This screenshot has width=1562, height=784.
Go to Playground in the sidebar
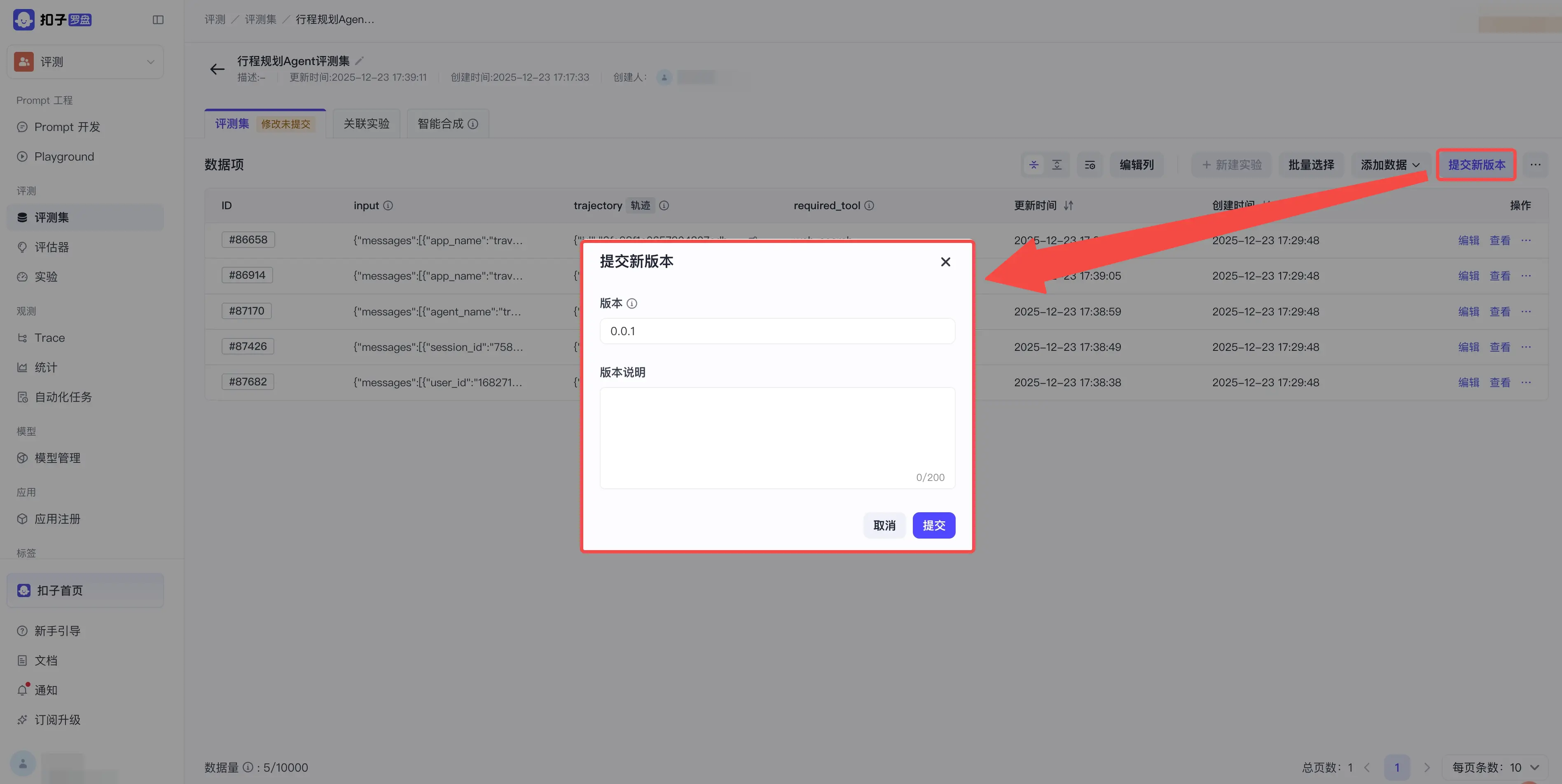[x=85, y=156]
